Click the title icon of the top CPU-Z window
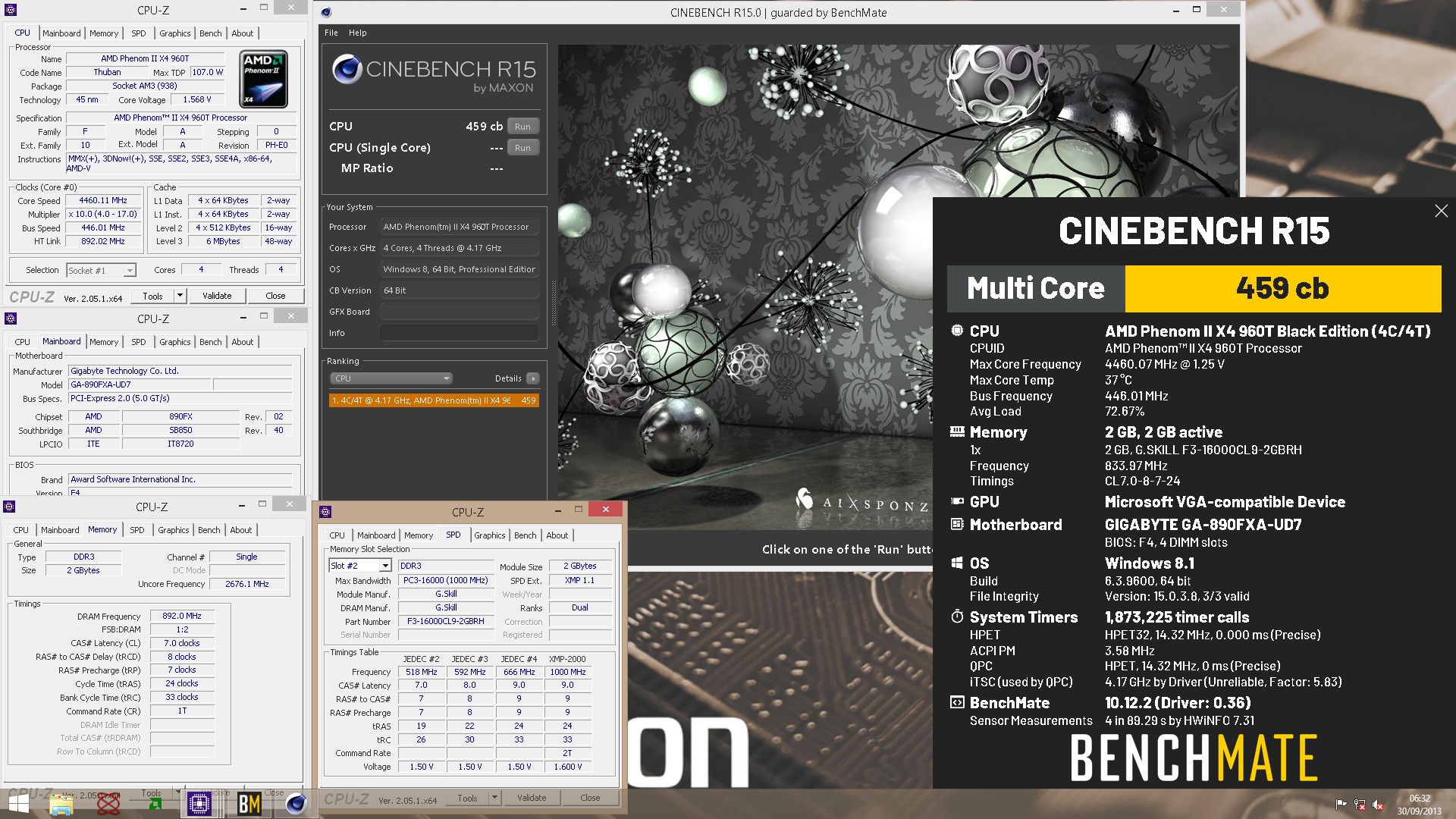The width and height of the screenshot is (1456, 819). tap(11, 10)
